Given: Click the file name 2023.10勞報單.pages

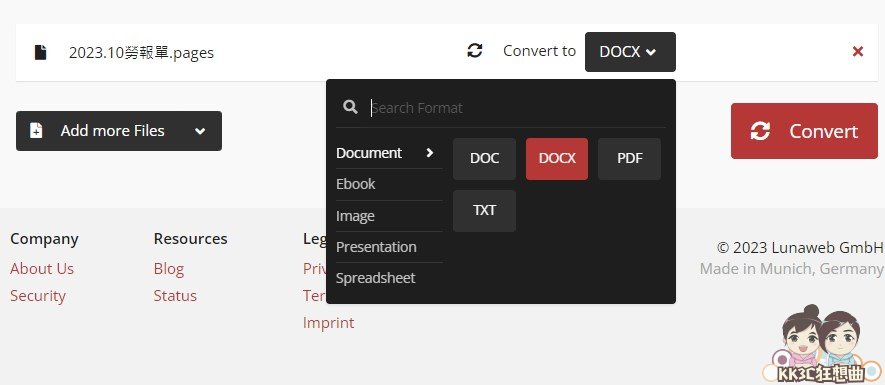Looking at the screenshot, I should [142, 52].
